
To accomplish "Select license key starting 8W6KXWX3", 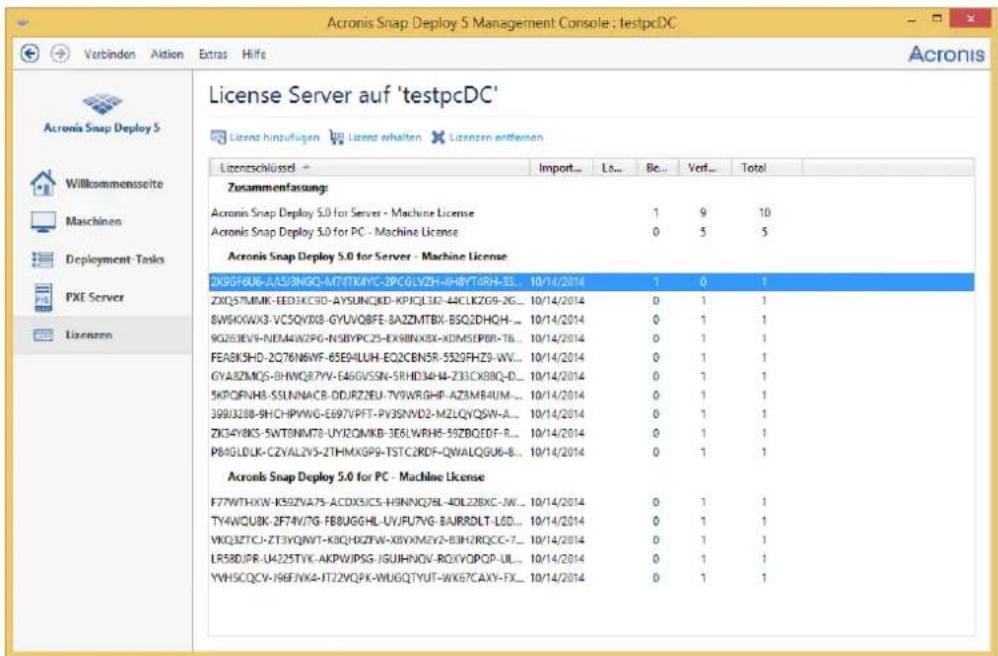I will [x=591, y=319].
